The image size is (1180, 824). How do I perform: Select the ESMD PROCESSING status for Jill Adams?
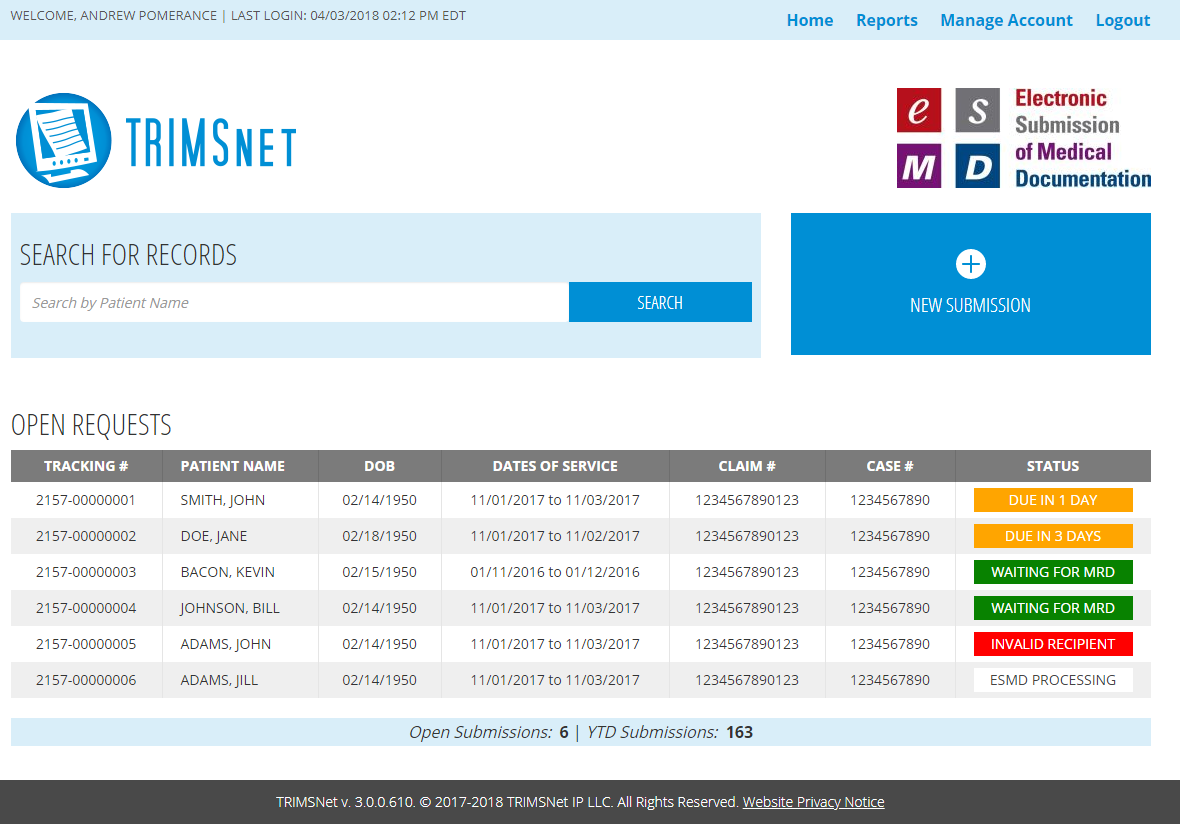point(1052,680)
